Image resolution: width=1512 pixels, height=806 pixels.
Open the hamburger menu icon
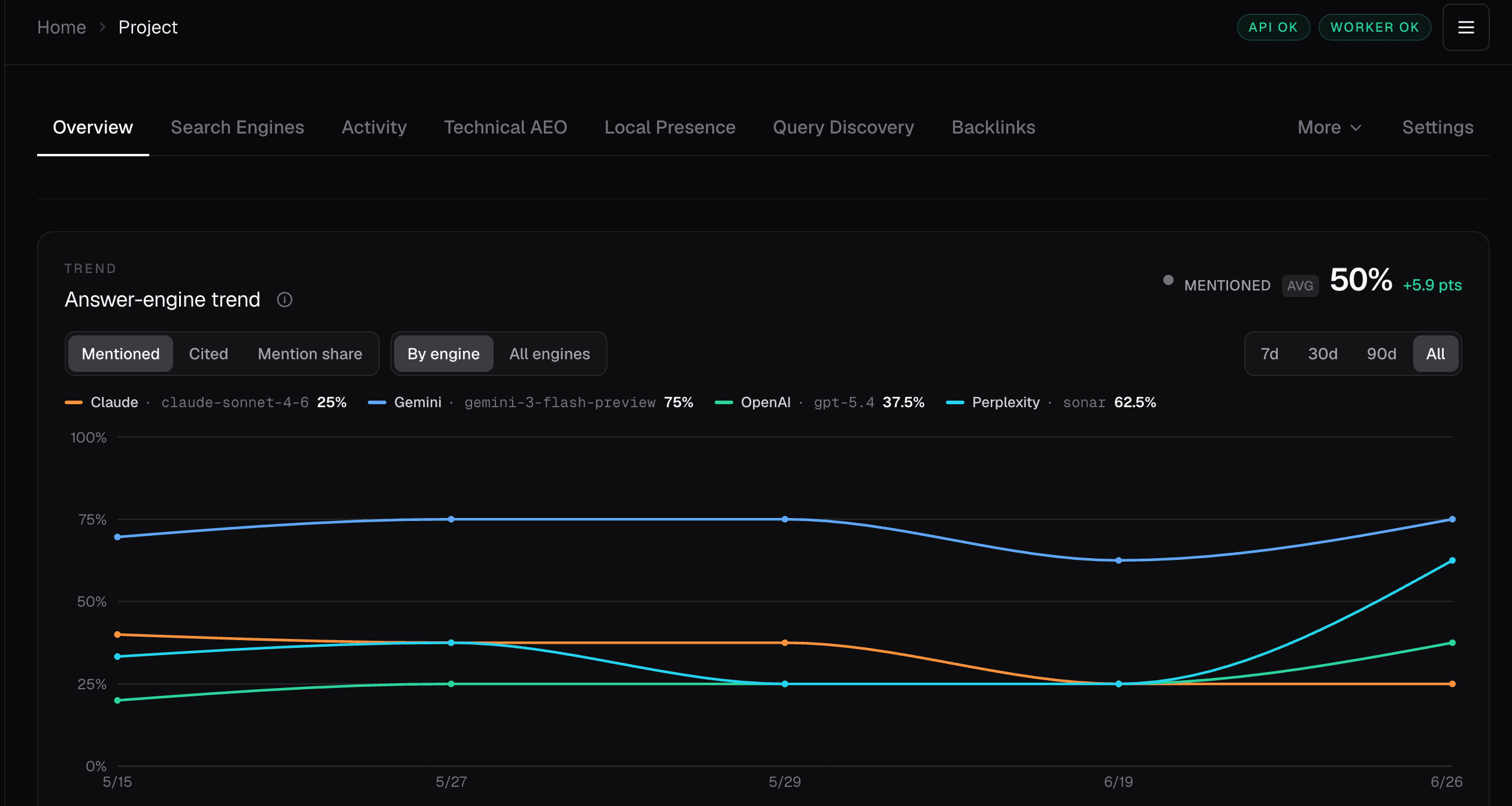[x=1465, y=28]
